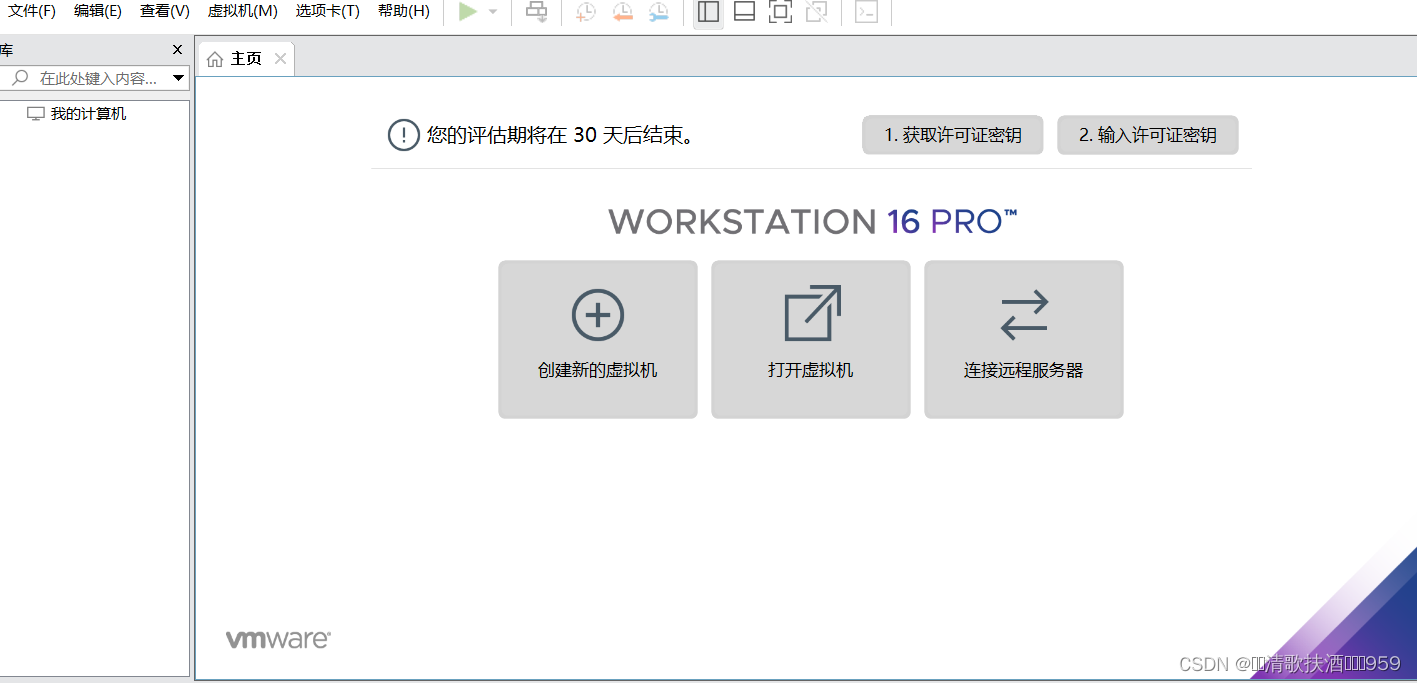Viewport: 1417px width, 683px height.
Task: Click the green power-on play button
Action: [x=468, y=12]
